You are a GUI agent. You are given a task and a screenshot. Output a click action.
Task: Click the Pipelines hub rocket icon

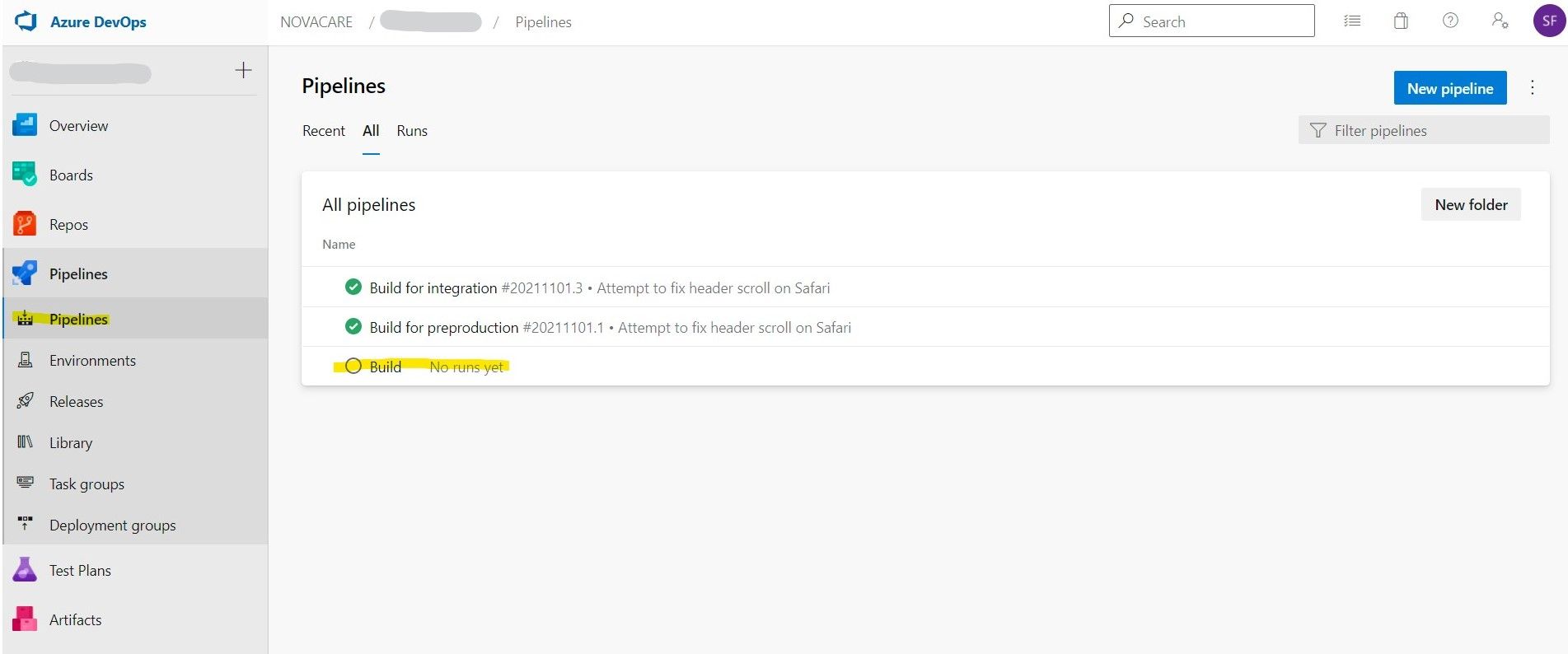pyautogui.click(x=25, y=273)
